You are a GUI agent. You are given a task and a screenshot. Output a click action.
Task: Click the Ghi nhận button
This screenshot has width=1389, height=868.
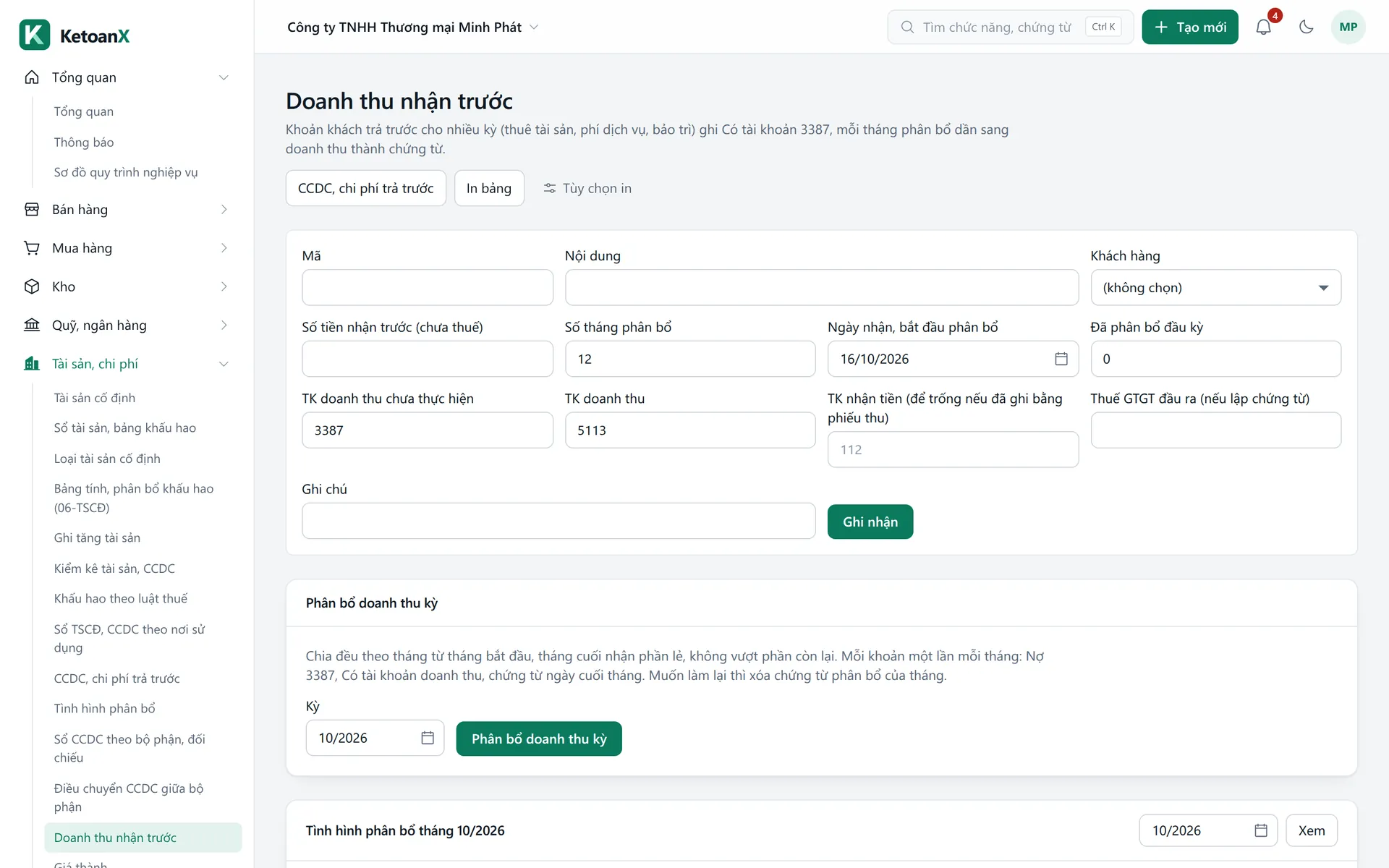(870, 522)
